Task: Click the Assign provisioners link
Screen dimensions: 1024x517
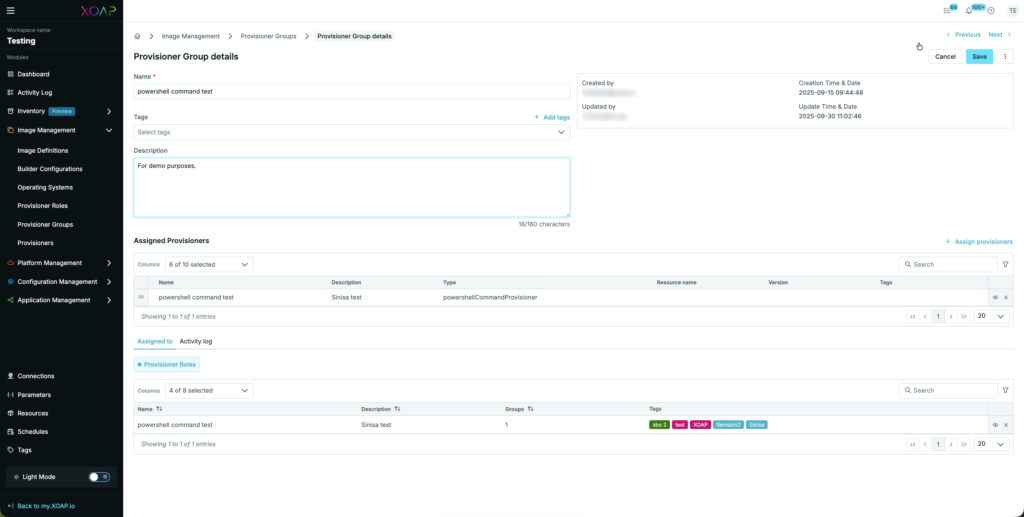Action: [979, 242]
